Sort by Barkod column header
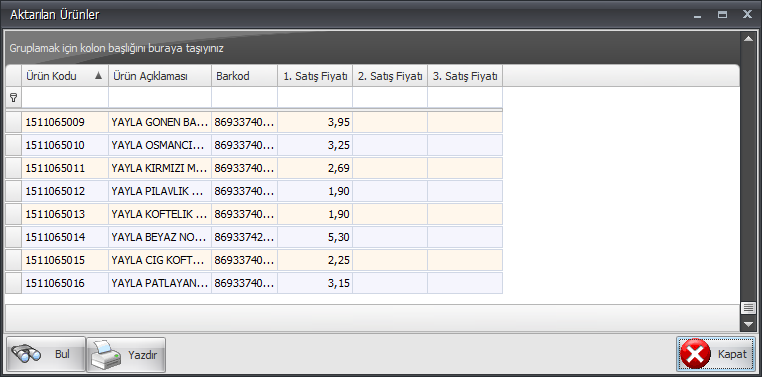This screenshot has width=762, height=377. (244, 76)
